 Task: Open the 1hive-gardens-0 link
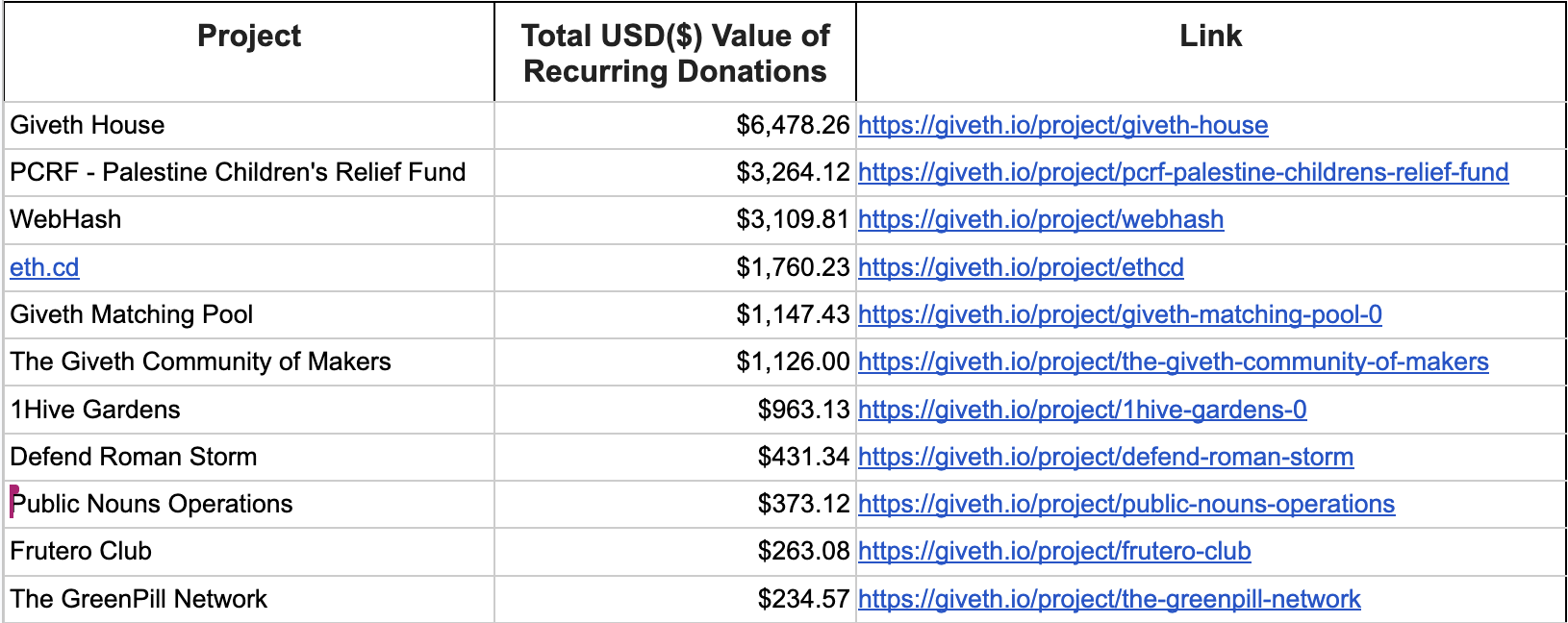1081,410
